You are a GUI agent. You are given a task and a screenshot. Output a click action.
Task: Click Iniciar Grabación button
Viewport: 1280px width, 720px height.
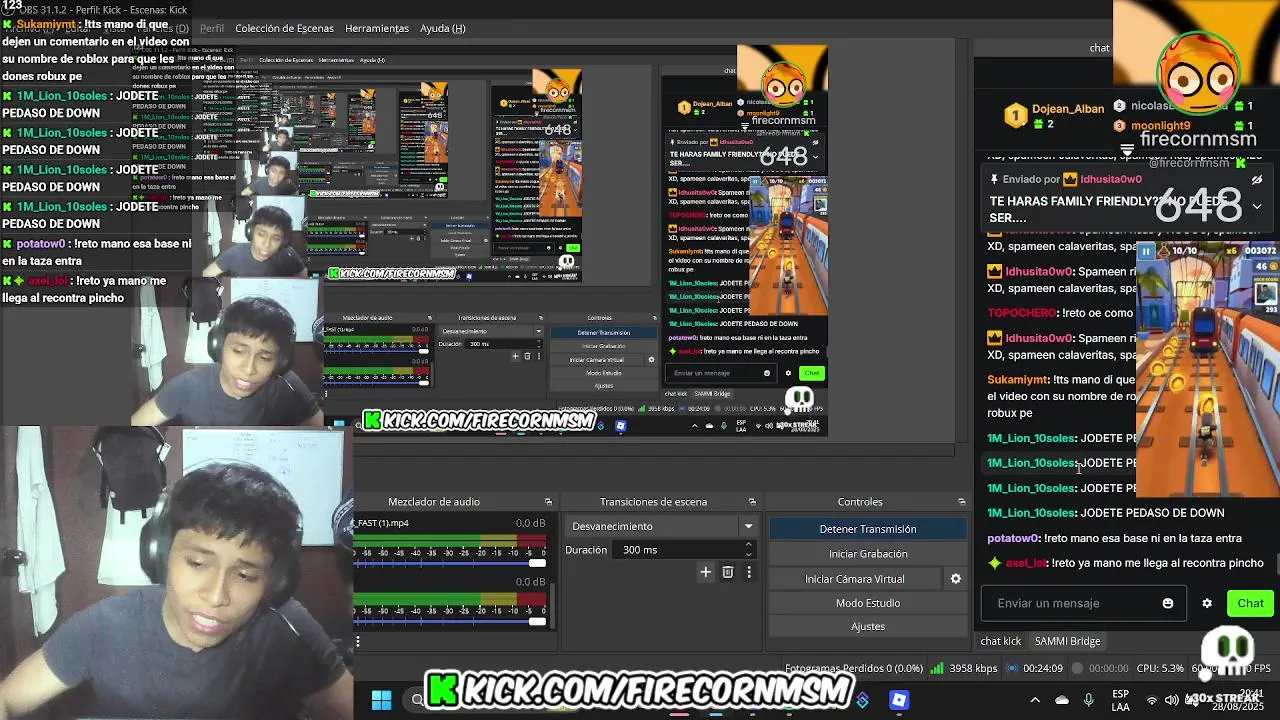868,554
